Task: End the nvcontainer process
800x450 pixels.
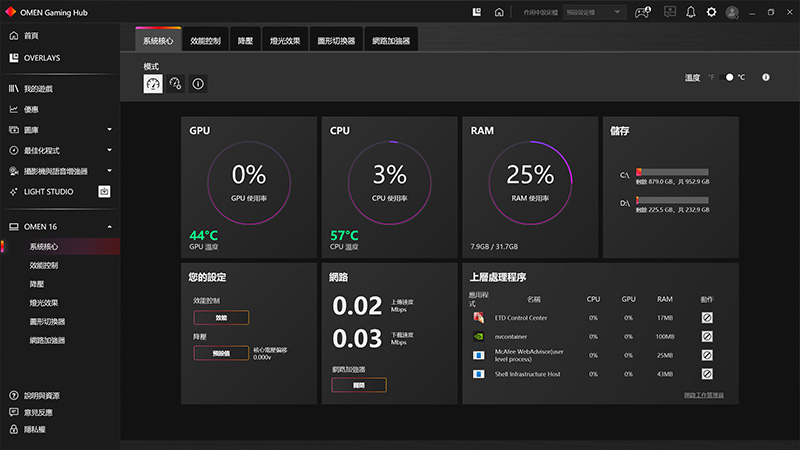Action: click(706, 336)
